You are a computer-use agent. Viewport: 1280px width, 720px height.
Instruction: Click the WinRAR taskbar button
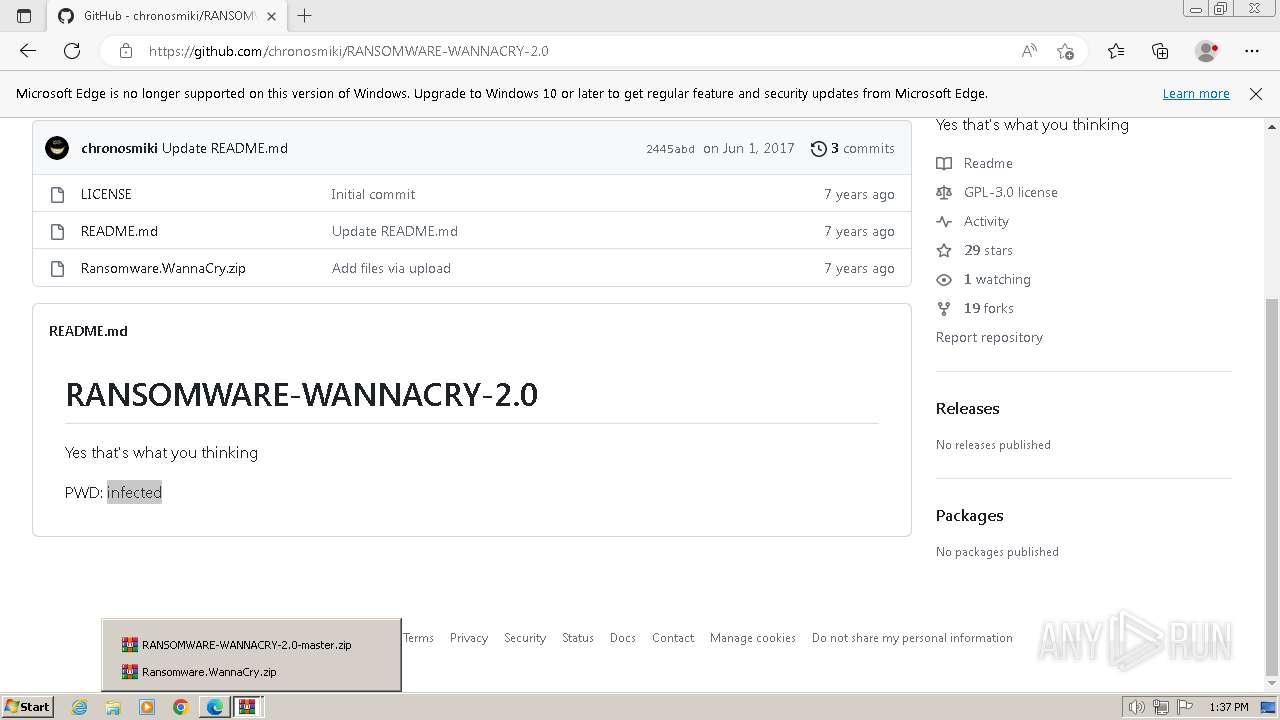pos(248,707)
